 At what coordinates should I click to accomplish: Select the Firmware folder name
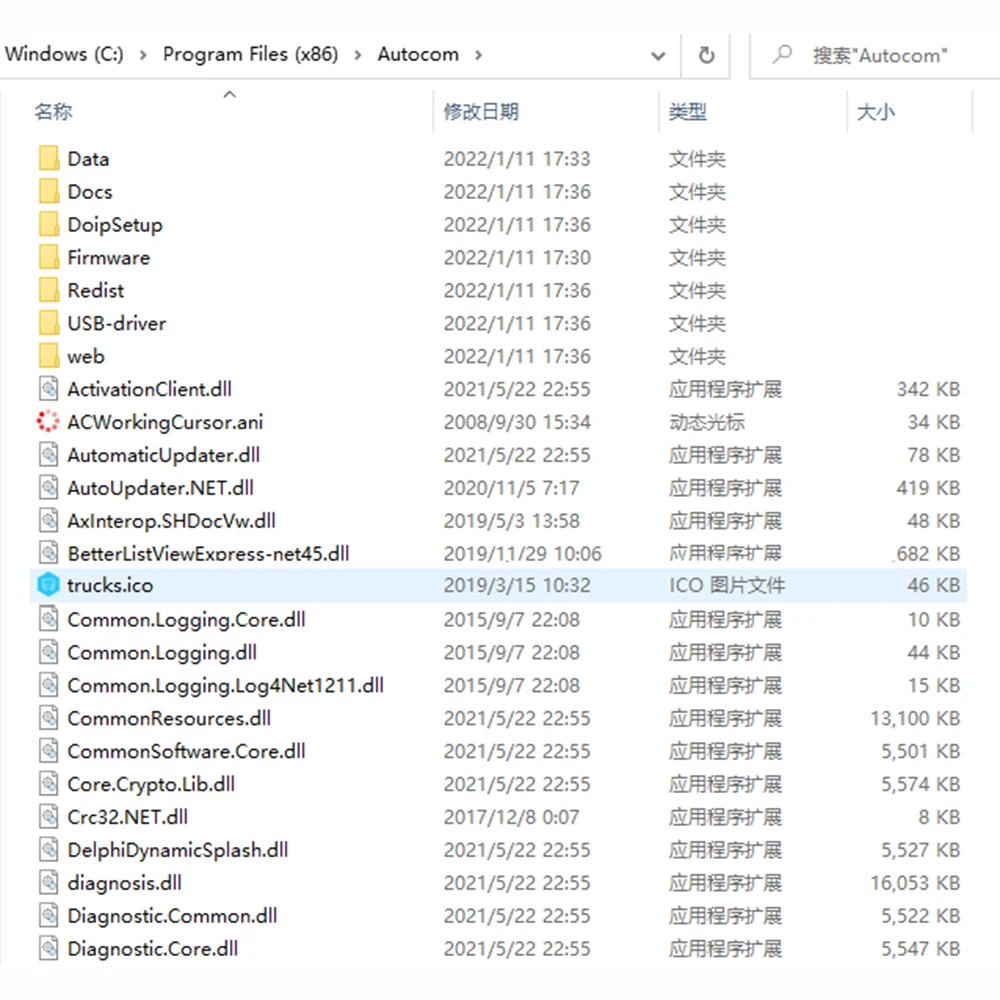(x=109, y=258)
